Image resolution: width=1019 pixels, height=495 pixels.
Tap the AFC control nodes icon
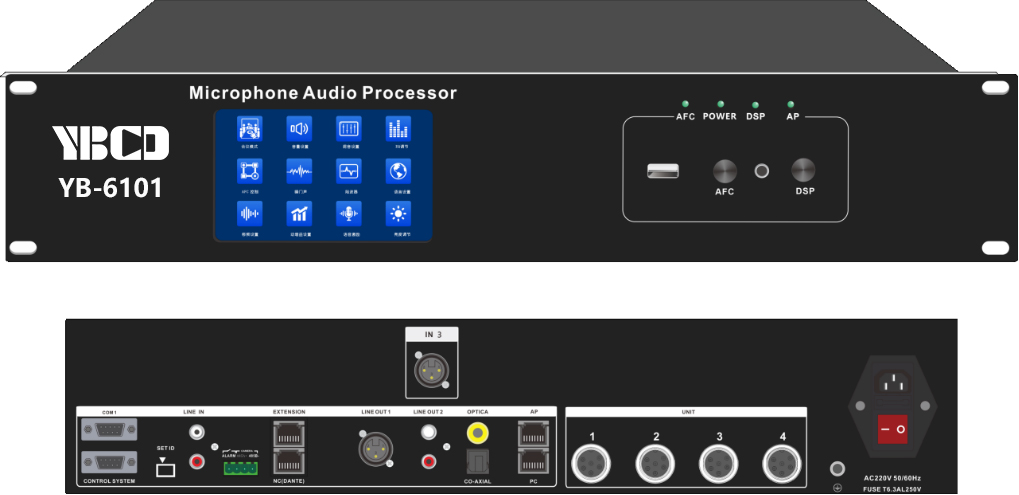pyautogui.click(x=250, y=171)
